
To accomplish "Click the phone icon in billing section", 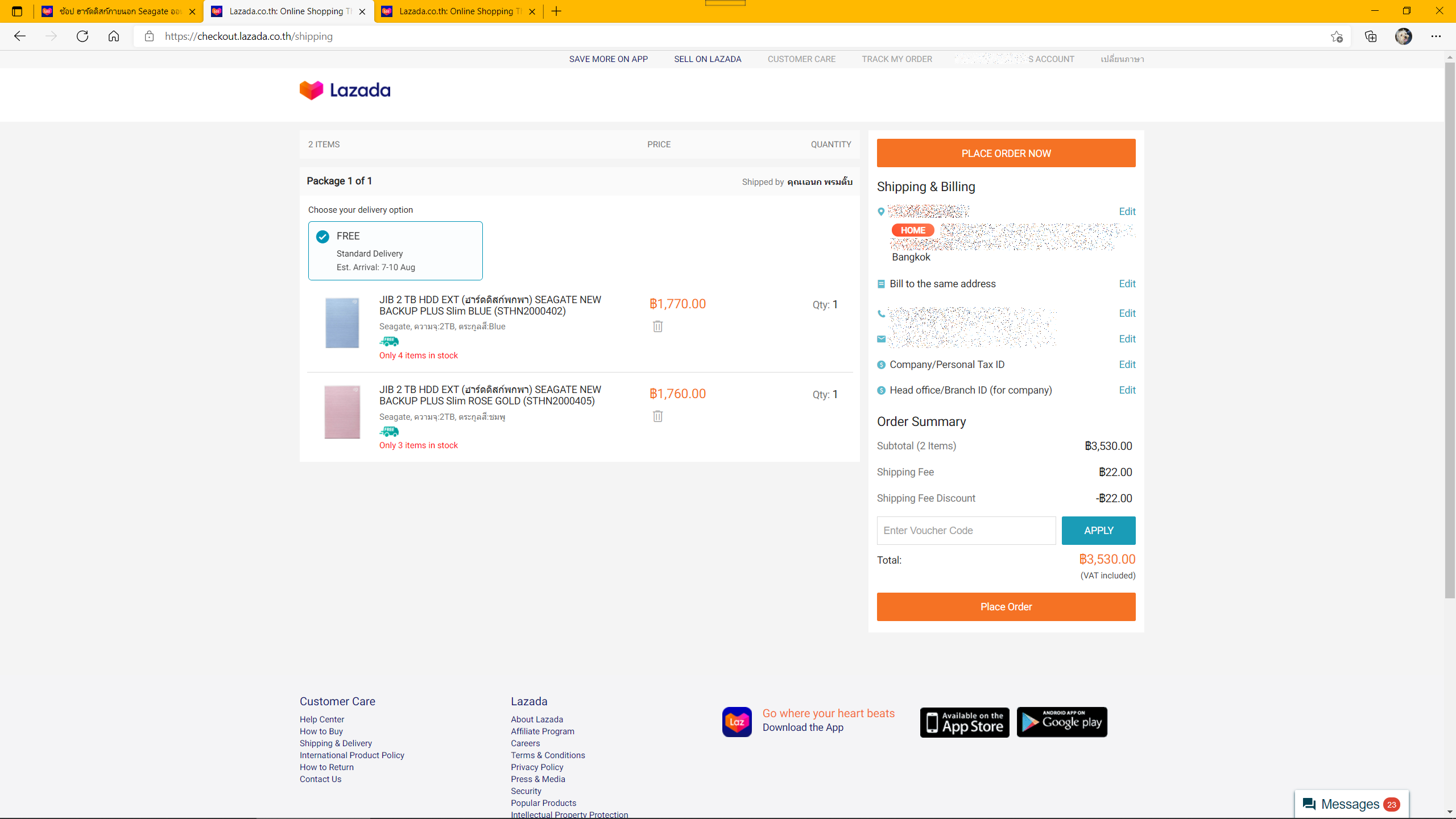I will point(881,313).
